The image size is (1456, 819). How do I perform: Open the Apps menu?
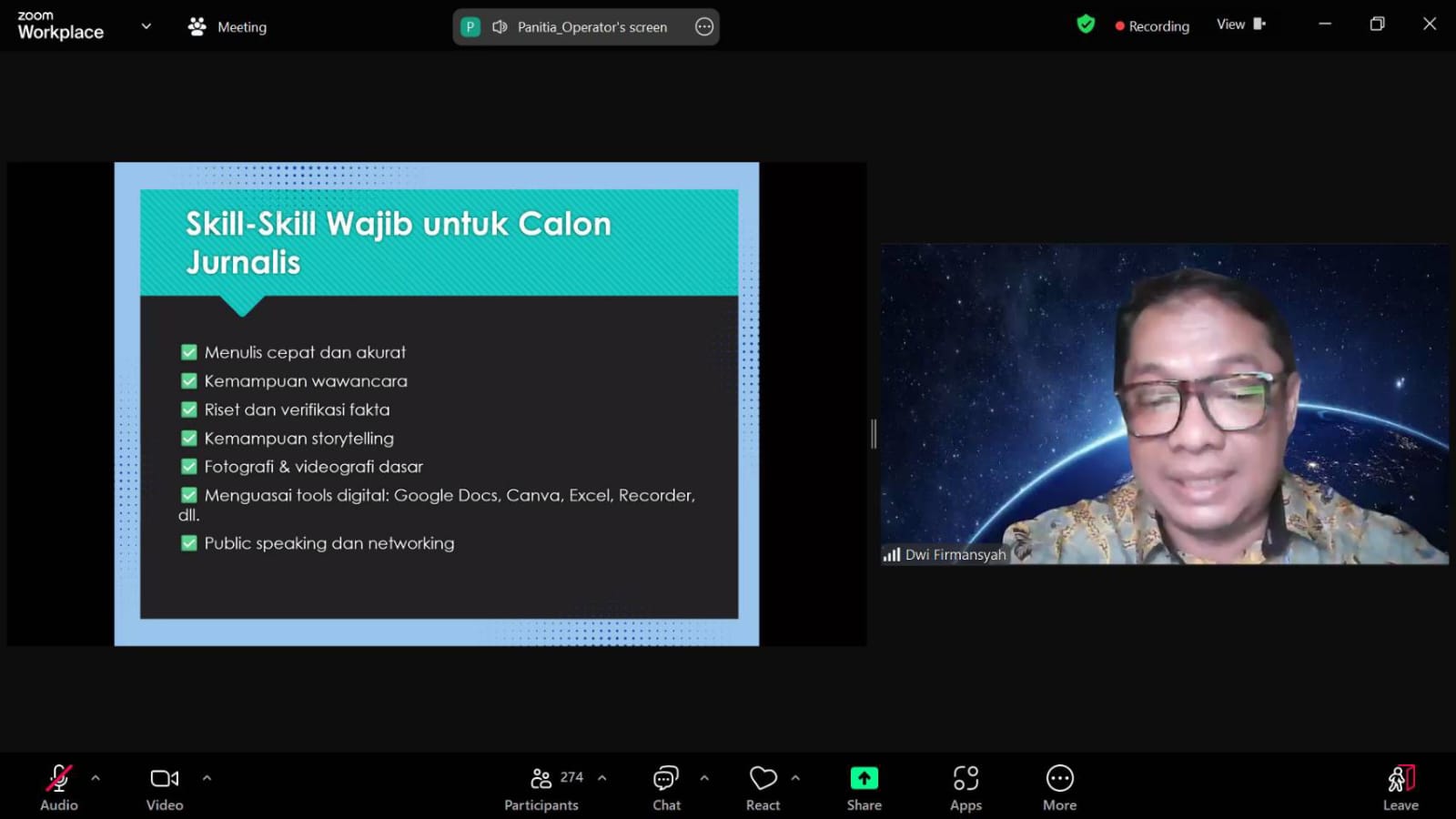966,788
